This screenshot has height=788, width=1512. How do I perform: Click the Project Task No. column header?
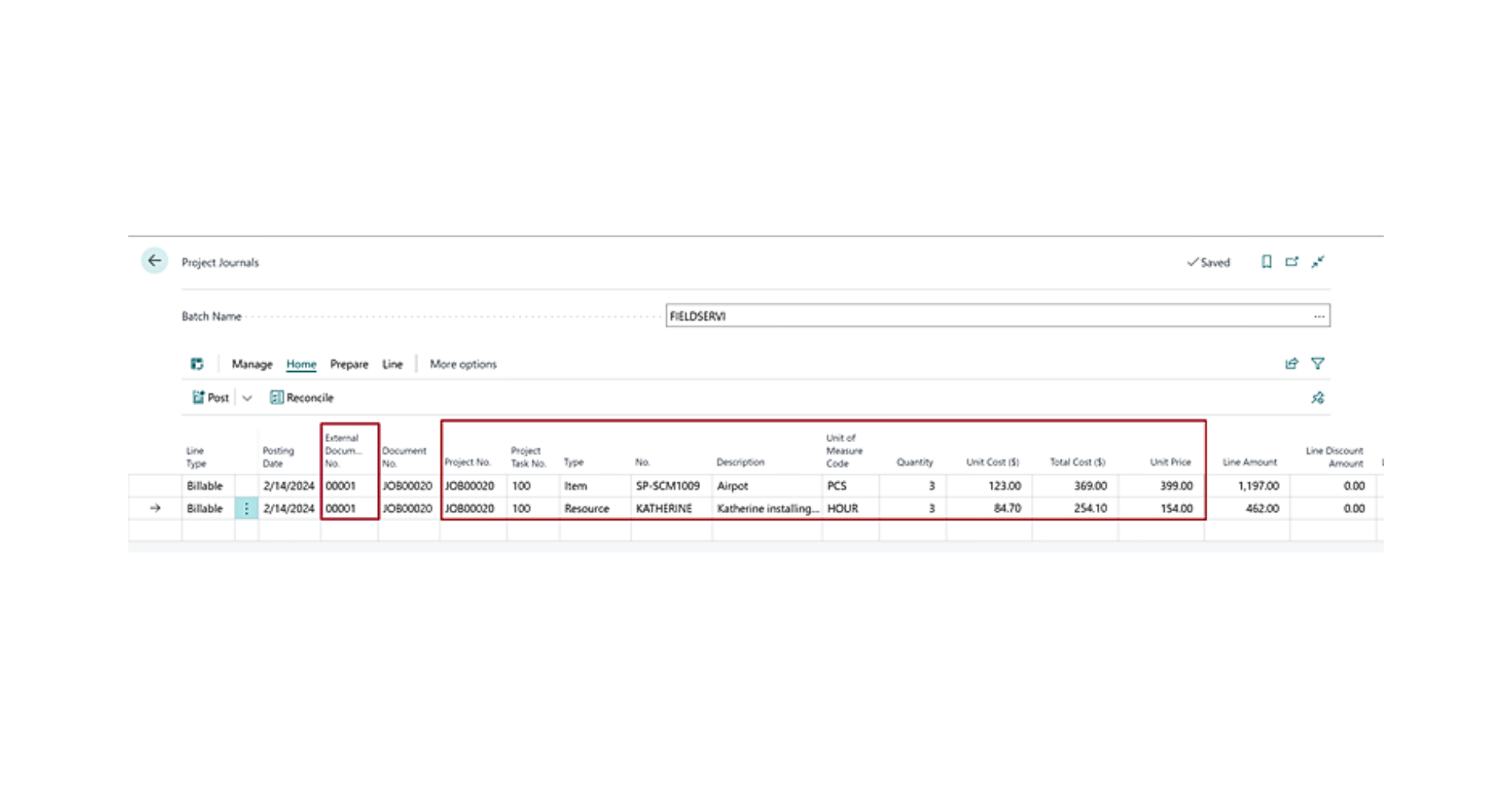(528, 457)
